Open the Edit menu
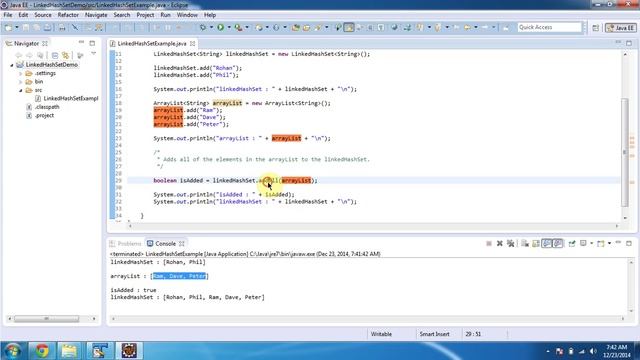 tap(23, 15)
